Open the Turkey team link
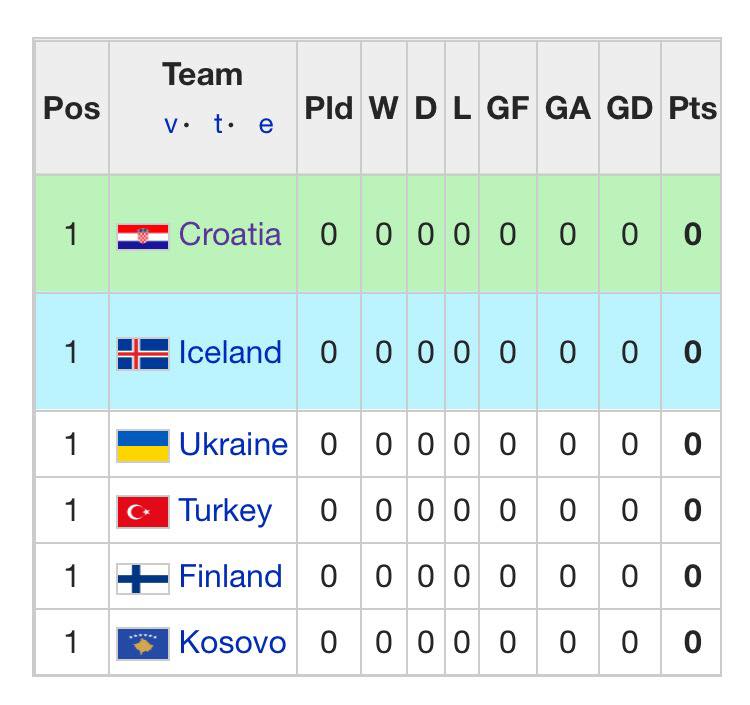Image resolution: width=750 pixels, height=705 pixels. pyautogui.click(x=225, y=511)
